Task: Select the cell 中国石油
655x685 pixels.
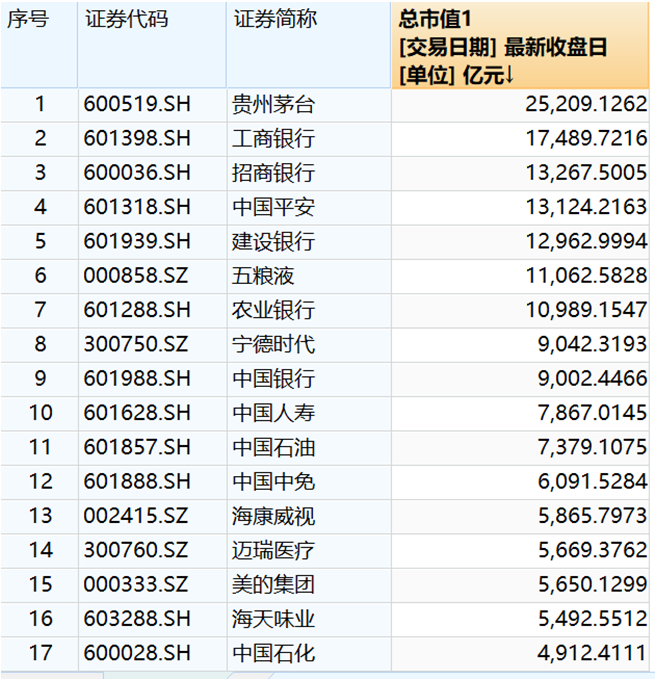Action: (309, 448)
